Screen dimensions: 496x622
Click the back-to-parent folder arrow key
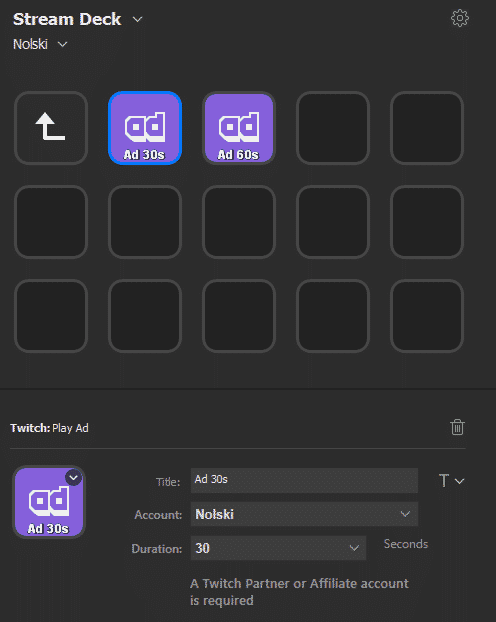tap(51, 128)
